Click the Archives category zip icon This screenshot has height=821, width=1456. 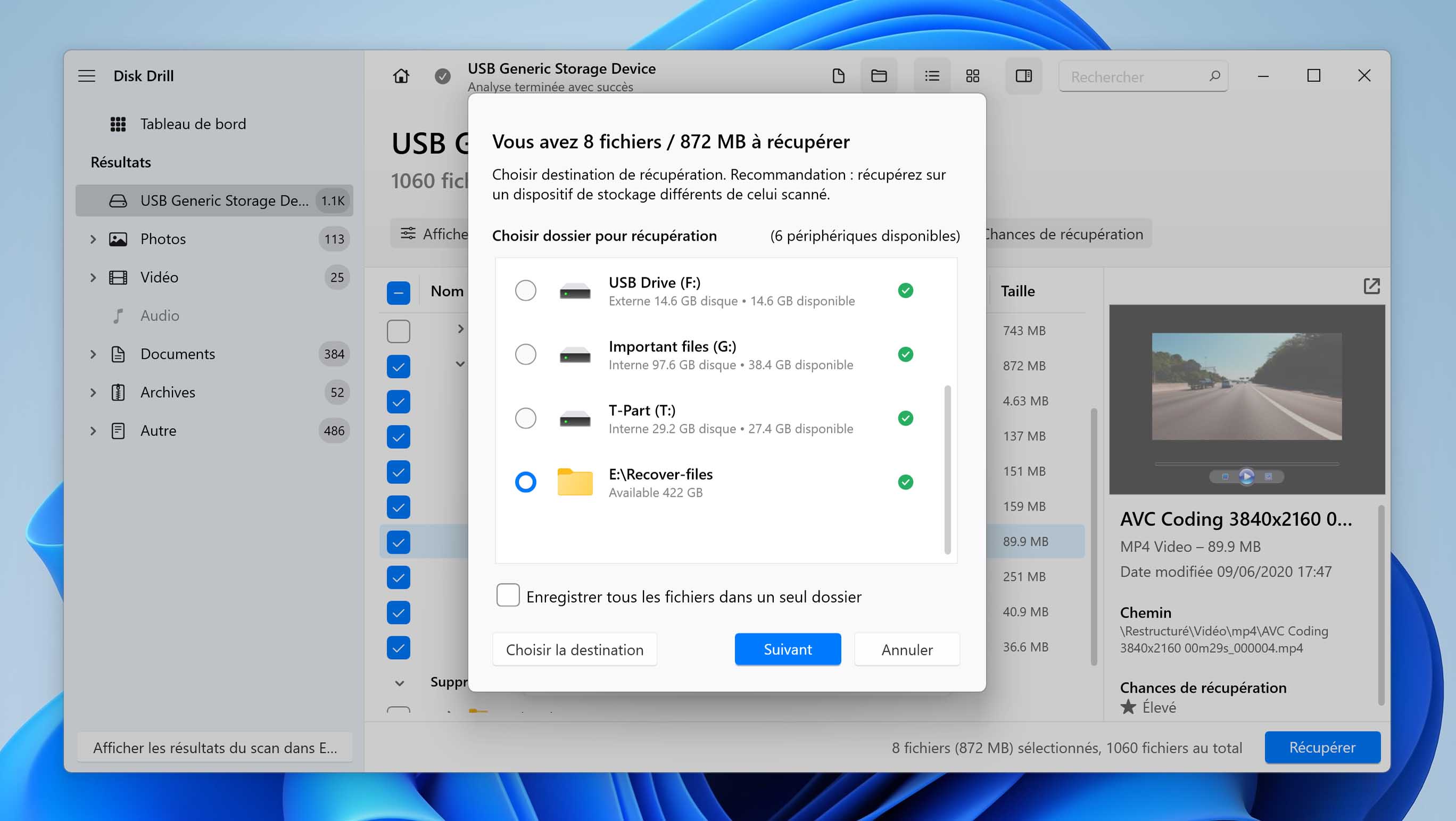(118, 392)
